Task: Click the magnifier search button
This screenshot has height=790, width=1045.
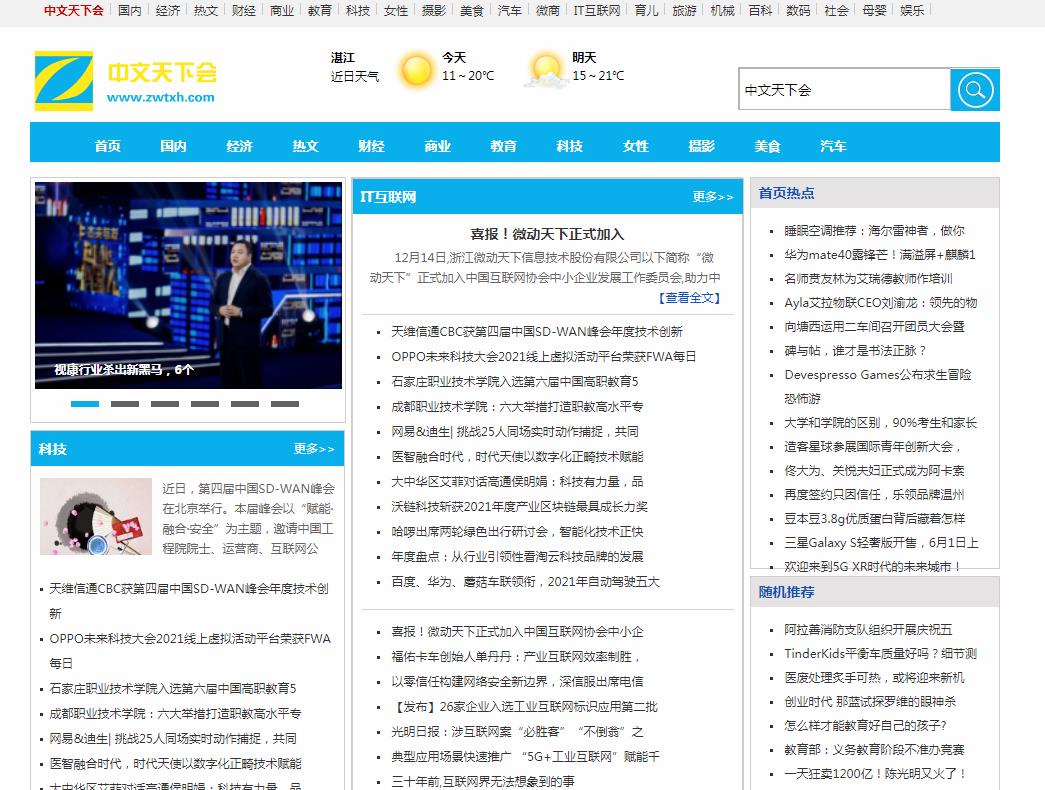Action: [974, 89]
